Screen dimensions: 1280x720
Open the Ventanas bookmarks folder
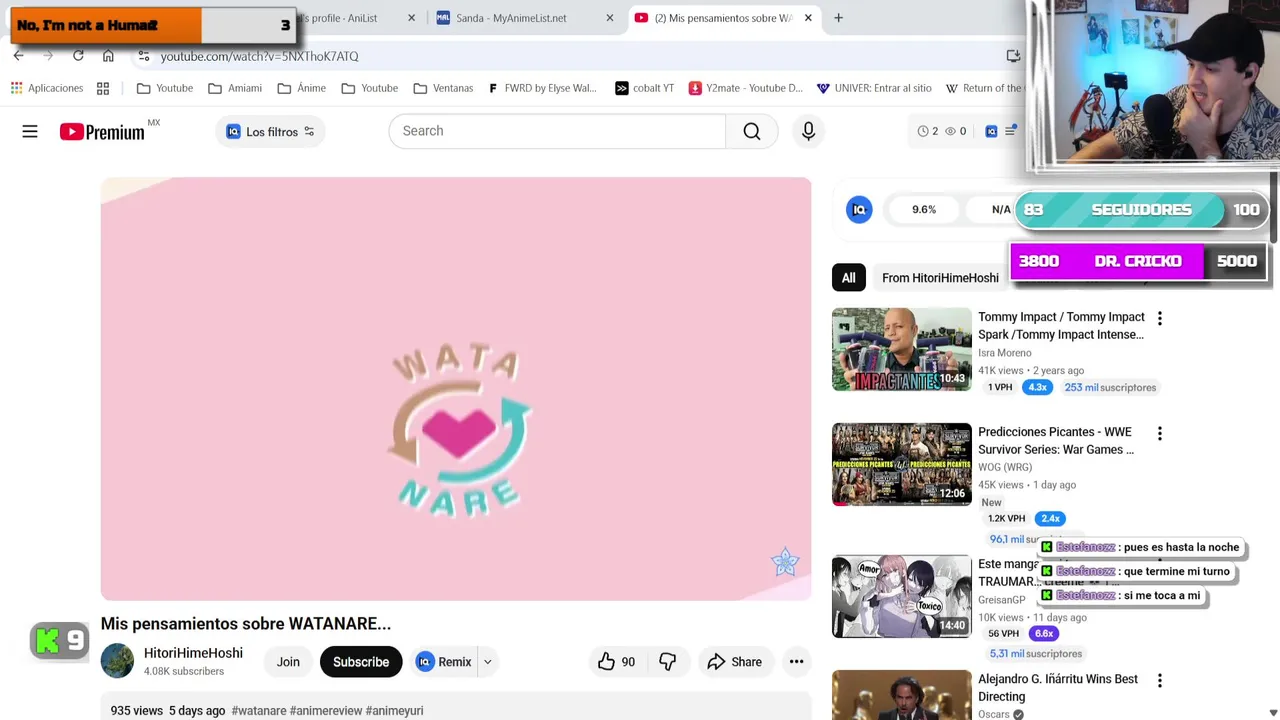click(443, 88)
